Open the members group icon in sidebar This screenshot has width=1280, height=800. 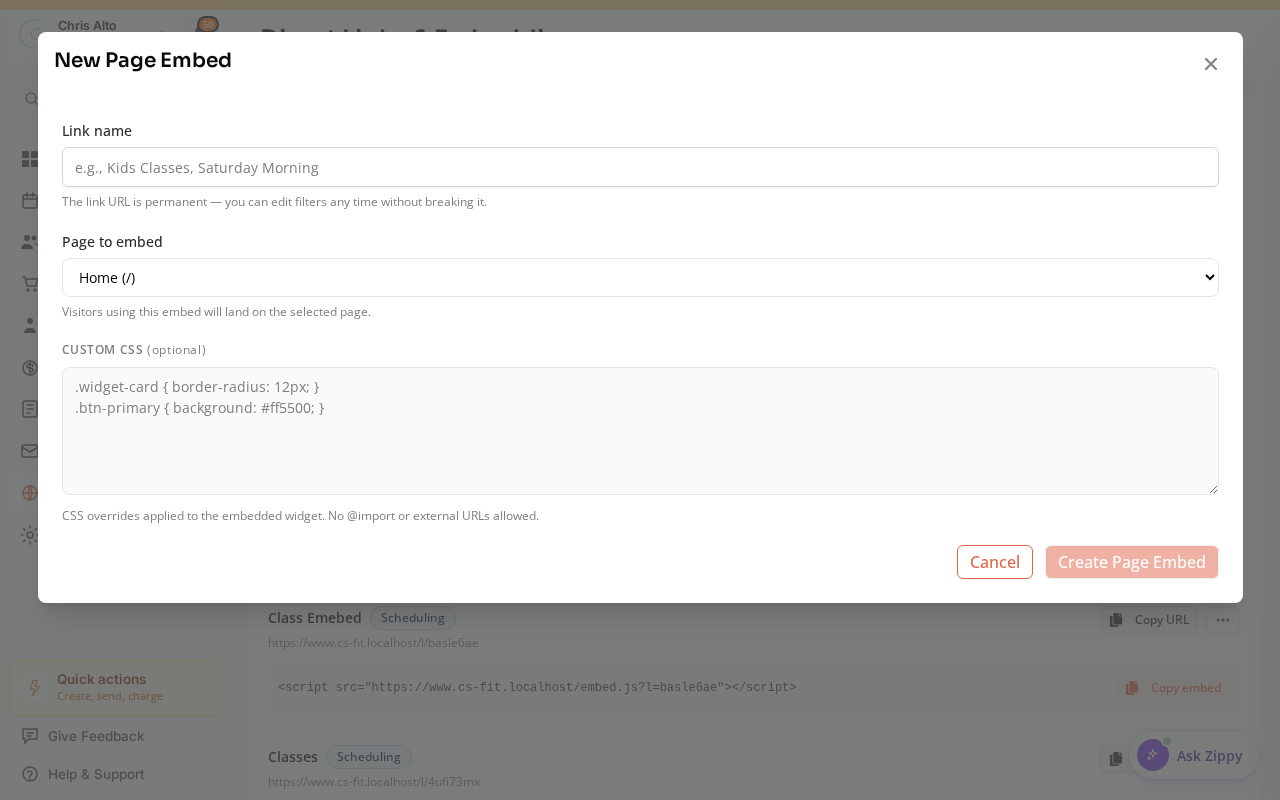coord(30,242)
